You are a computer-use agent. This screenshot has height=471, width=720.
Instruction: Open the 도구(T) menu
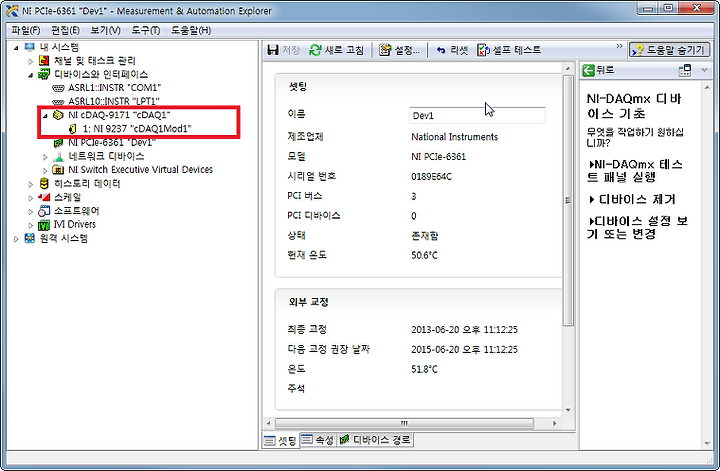tap(146, 30)
